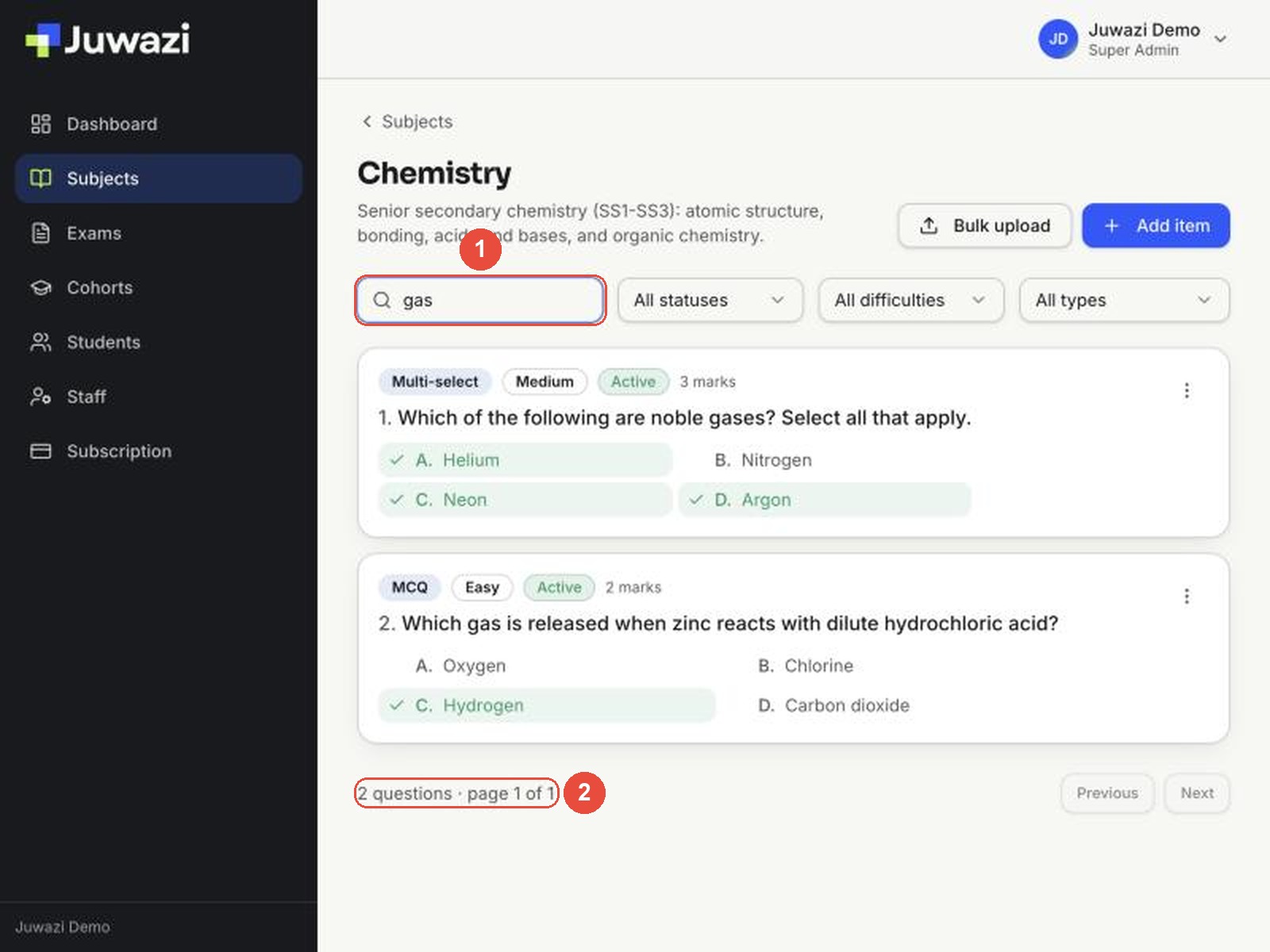Viewport: 1270px width, 952px height.
Task: Click answer option D. Argon
Action: [x=825, y=500]
